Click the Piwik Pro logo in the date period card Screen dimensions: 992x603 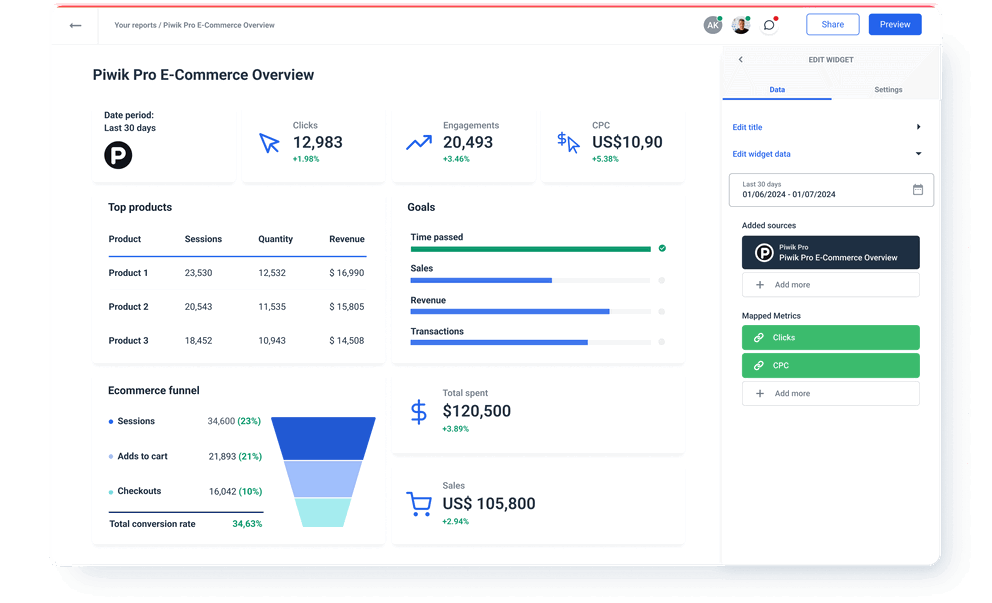(x=118, y=156)
